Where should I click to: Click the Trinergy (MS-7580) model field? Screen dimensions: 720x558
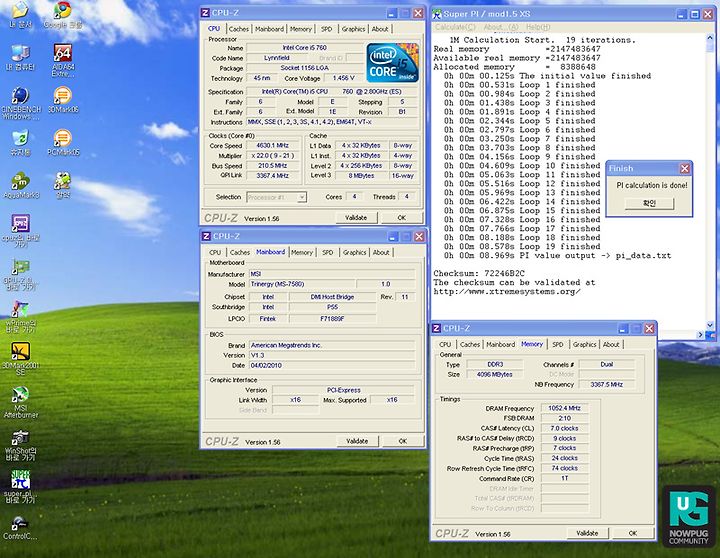301,284
